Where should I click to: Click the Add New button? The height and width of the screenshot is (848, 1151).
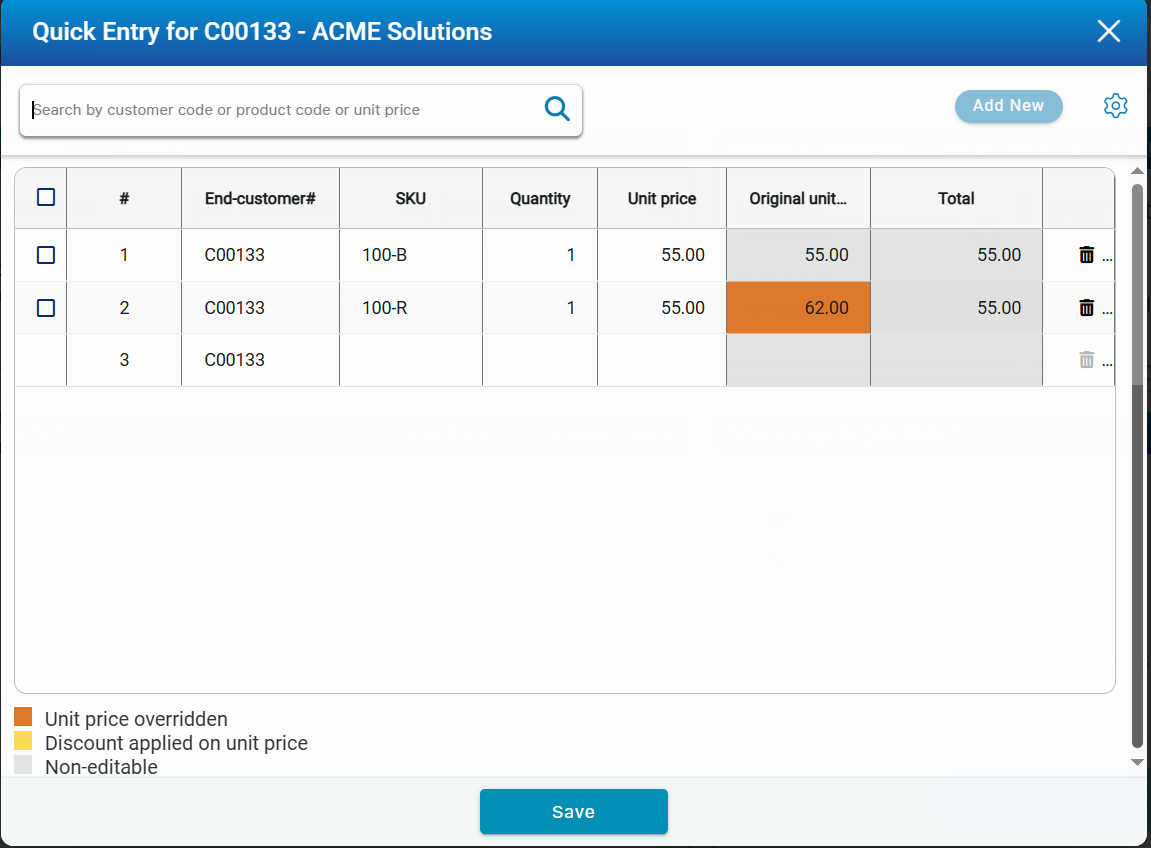1008,106
